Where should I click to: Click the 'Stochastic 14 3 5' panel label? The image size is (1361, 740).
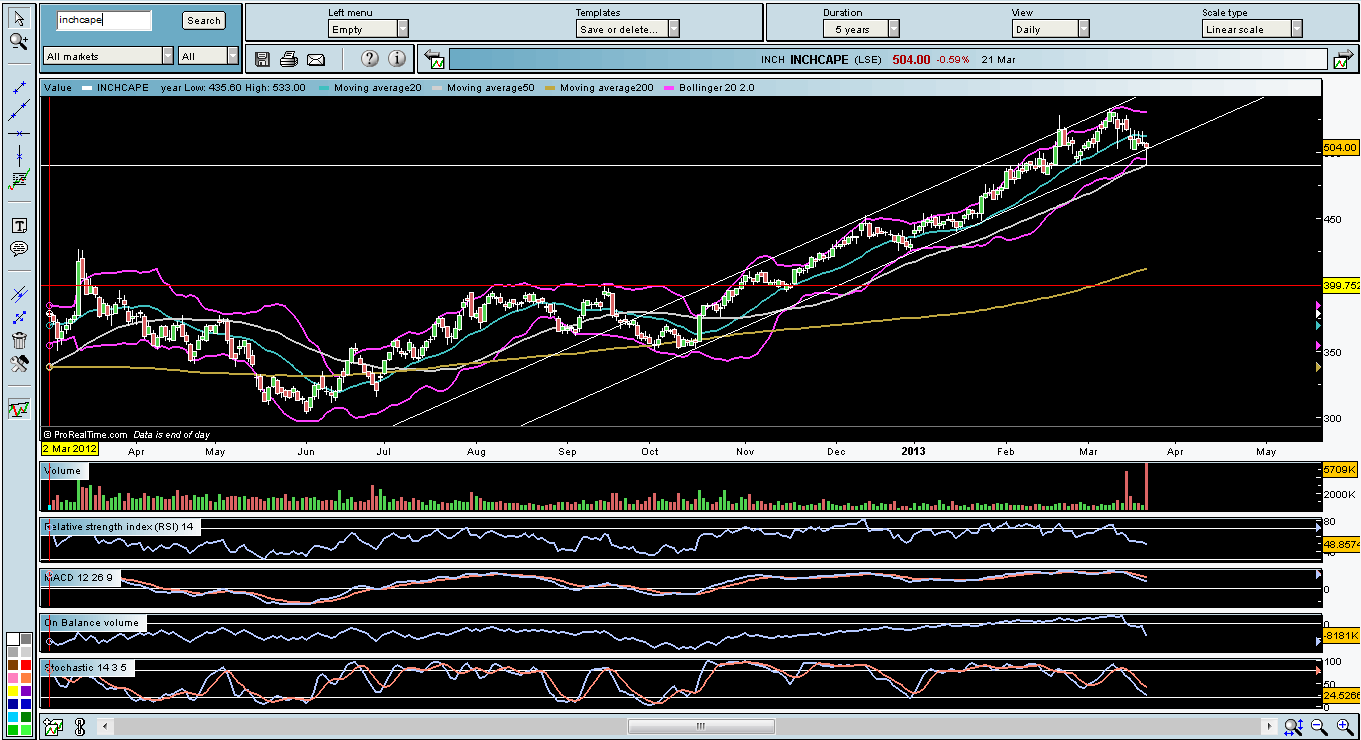pos(86,666)
